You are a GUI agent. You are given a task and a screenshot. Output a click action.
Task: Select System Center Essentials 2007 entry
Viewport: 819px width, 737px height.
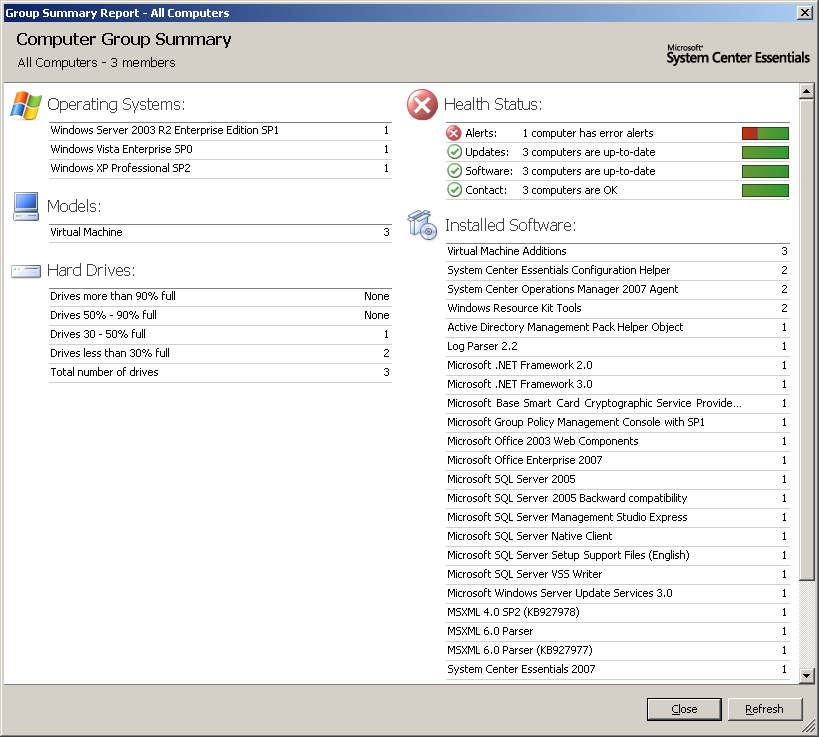point(617,669)
